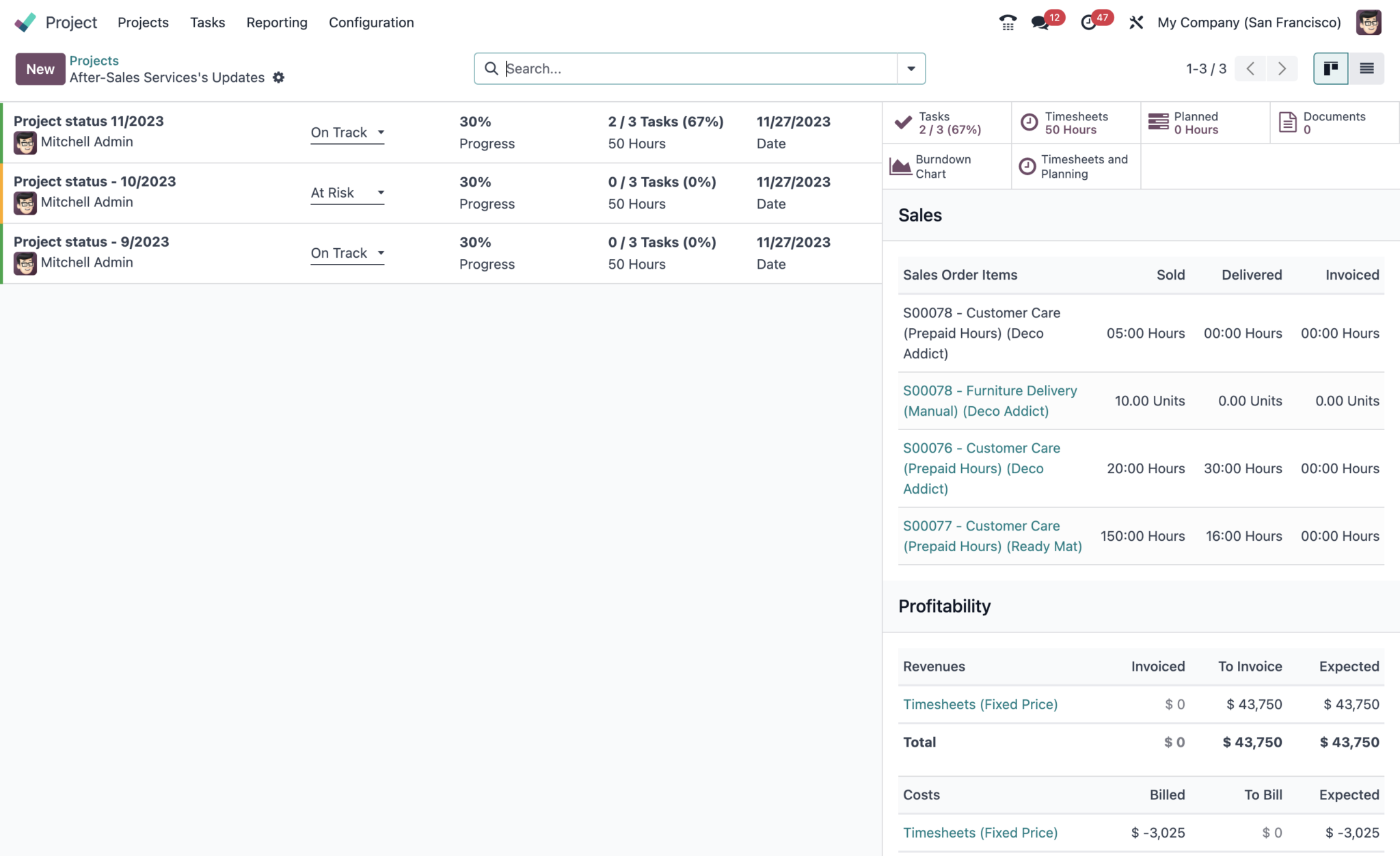1400x856 pixels.
Task: Open the Reporting menu
Action: coord(277,23)
